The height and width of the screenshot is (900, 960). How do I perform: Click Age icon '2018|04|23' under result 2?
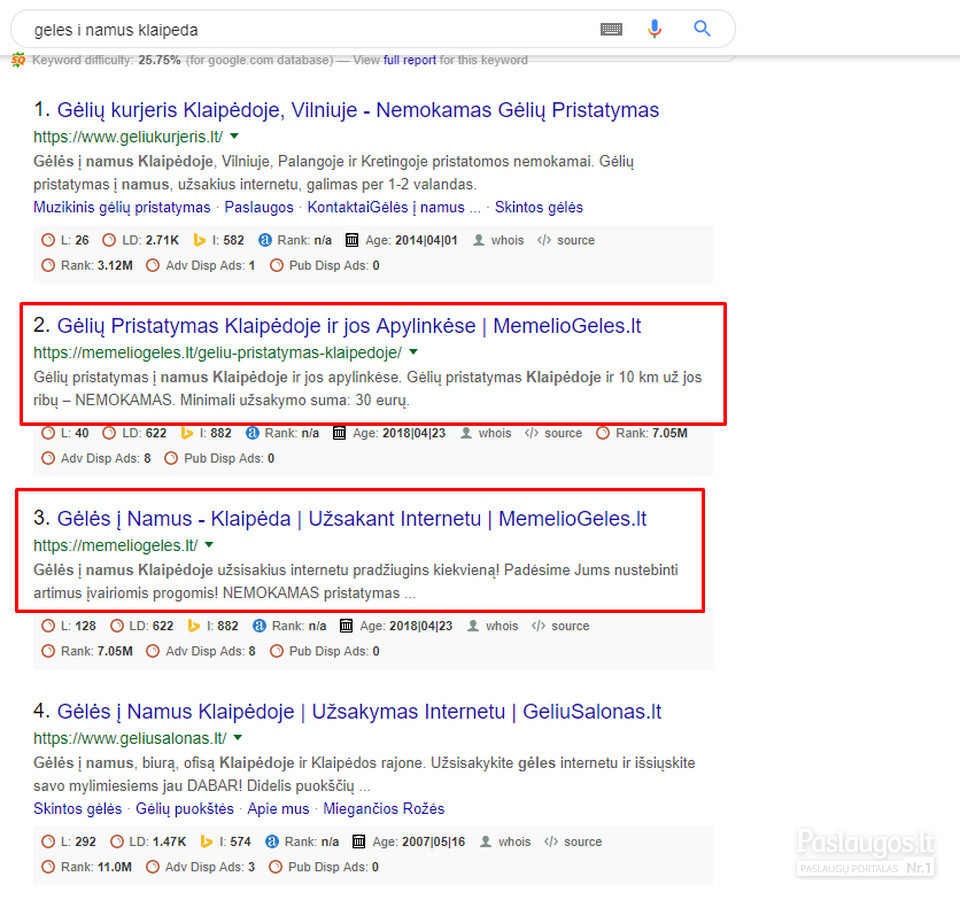pos(339,433)
